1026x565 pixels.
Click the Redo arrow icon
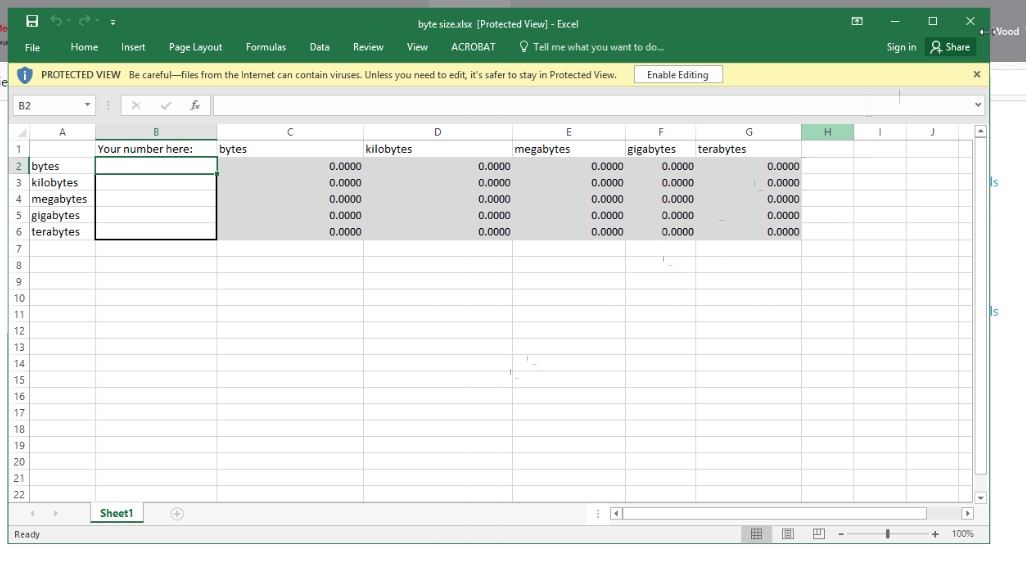coord(84,22)
